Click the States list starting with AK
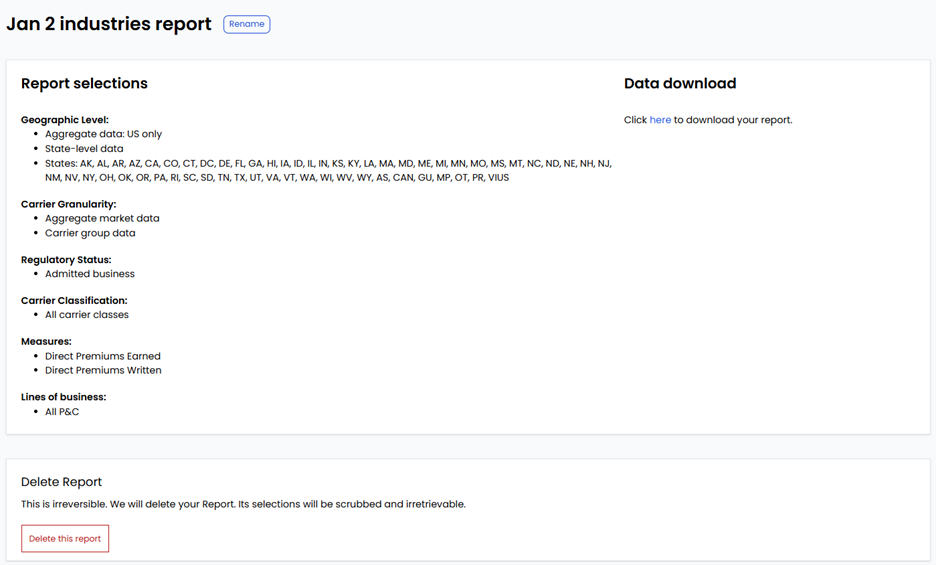936x565 pixels. click(x=328, y=171)
